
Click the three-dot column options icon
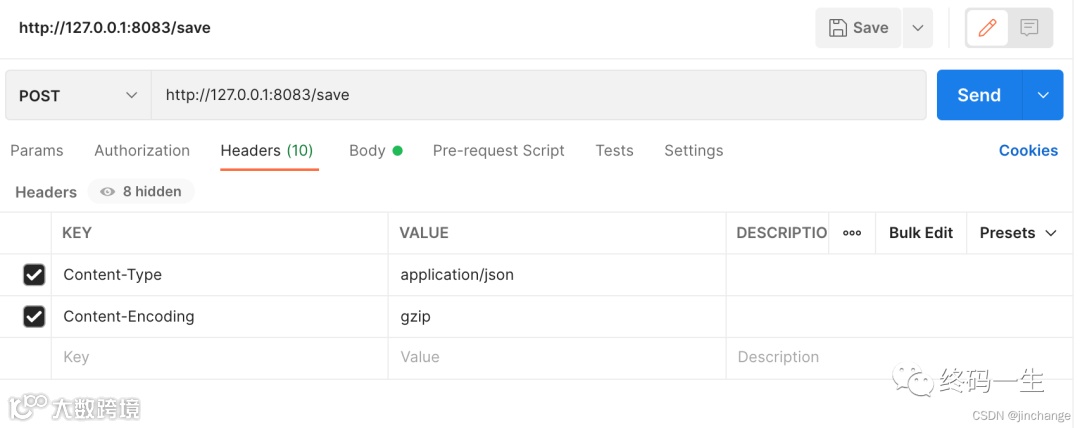(x=852, y=233)
